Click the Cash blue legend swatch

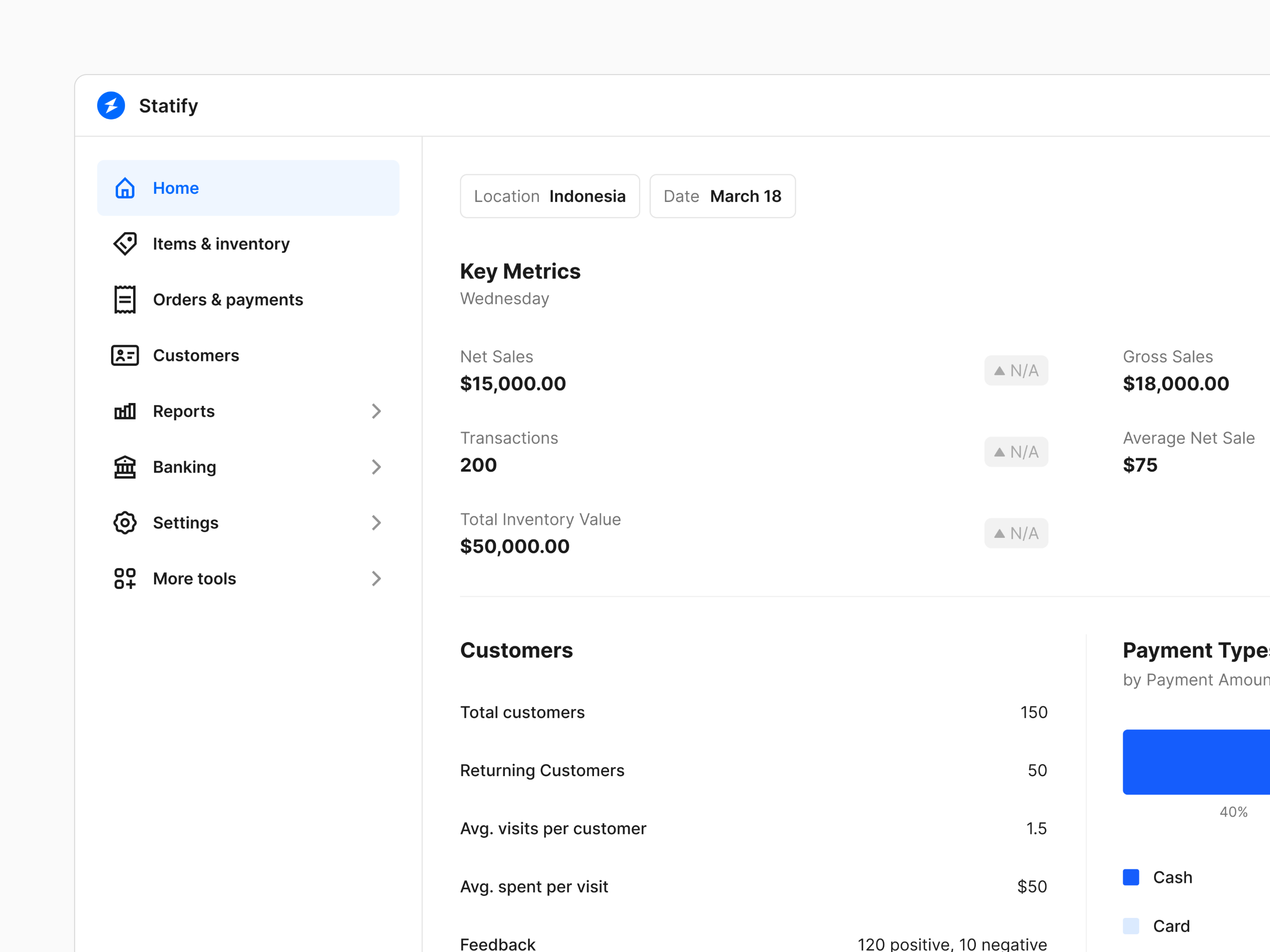(1131, 877)
